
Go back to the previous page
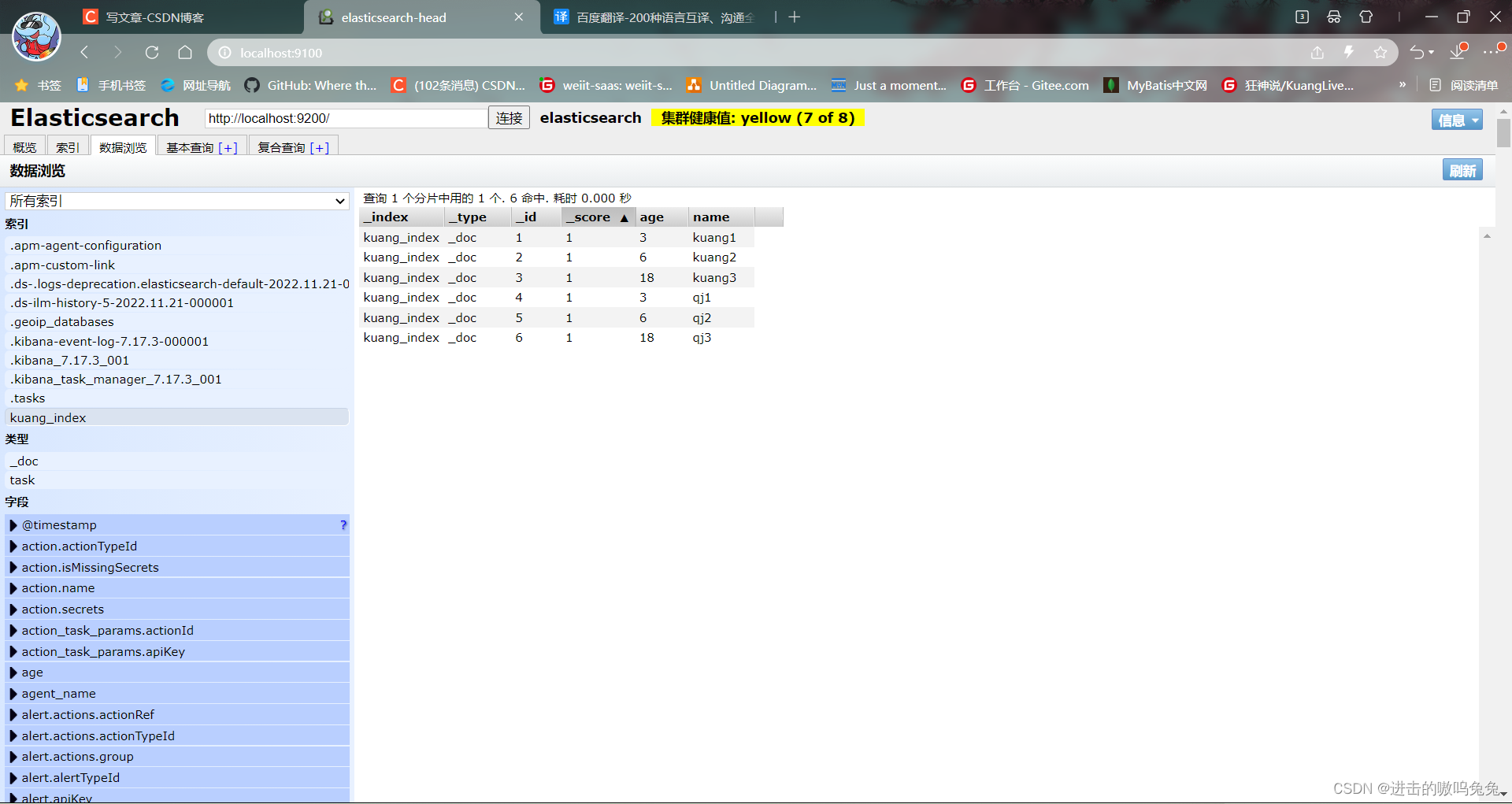tap(85, 53)
